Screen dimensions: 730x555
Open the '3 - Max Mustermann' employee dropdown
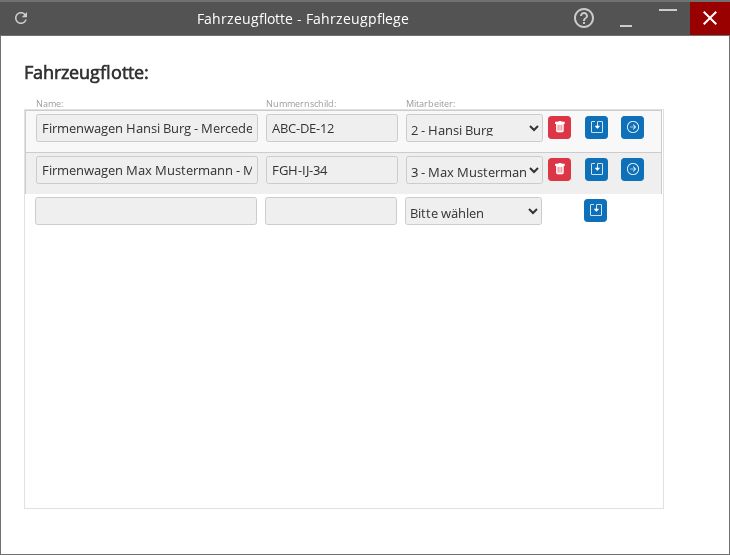(474, 170)
